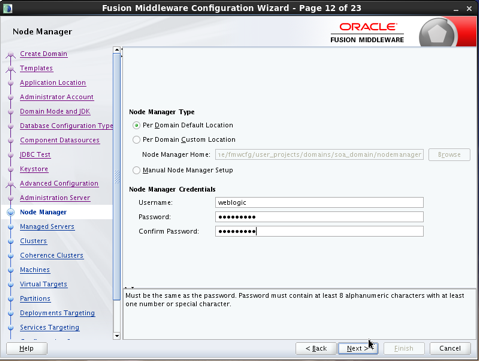The width and height of the screenshot is (479, 361).
Task: Jump to the Clusters step
Action: 33,241
